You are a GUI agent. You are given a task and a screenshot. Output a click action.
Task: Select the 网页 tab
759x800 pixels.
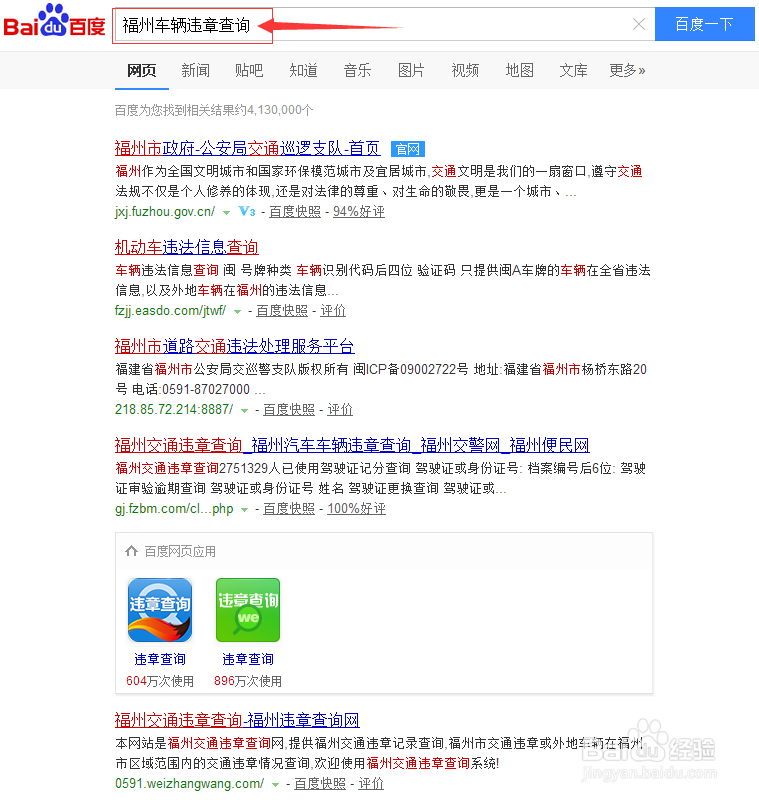[x=141, y=70]
